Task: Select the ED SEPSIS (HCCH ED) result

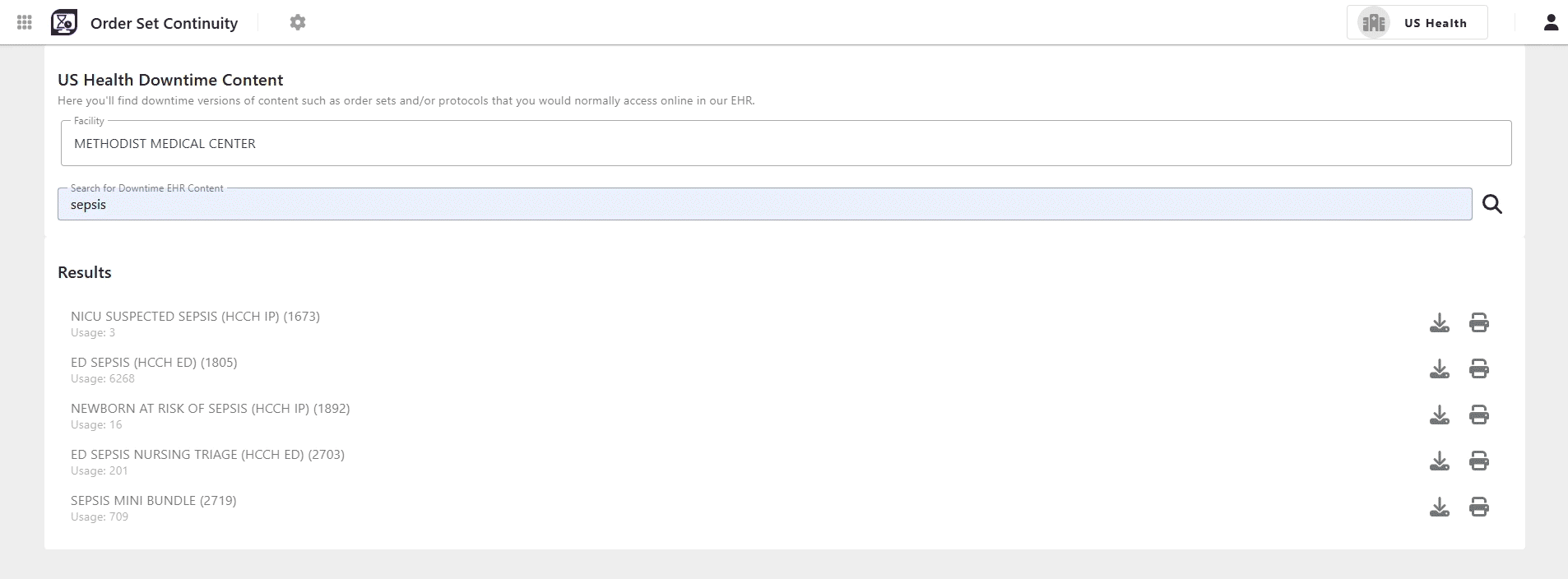Action: (x=154, y=363)
